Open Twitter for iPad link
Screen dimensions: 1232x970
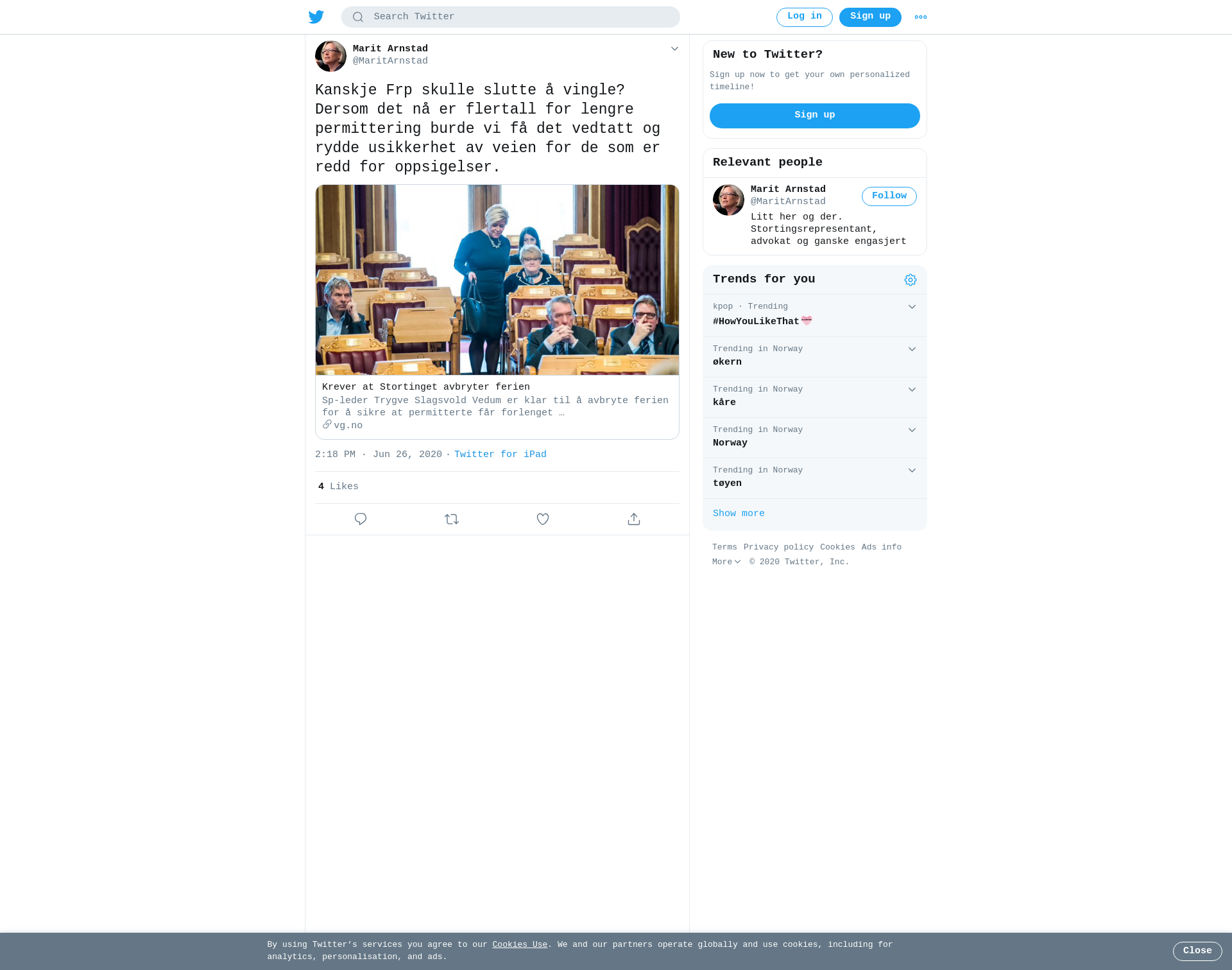tap(501, 455)
